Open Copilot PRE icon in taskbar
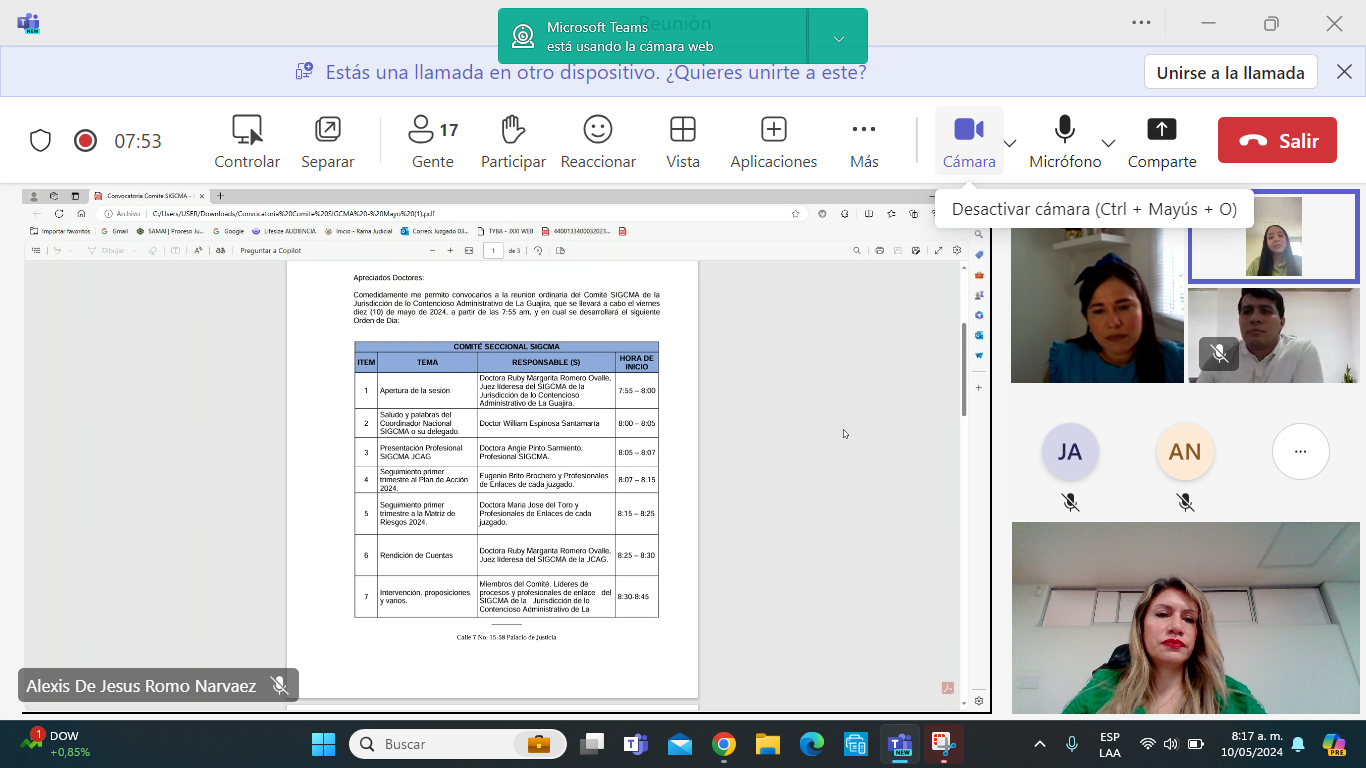Image resolution: width=1366 pixels, height=768 pixels. (x=1334, y=744)
